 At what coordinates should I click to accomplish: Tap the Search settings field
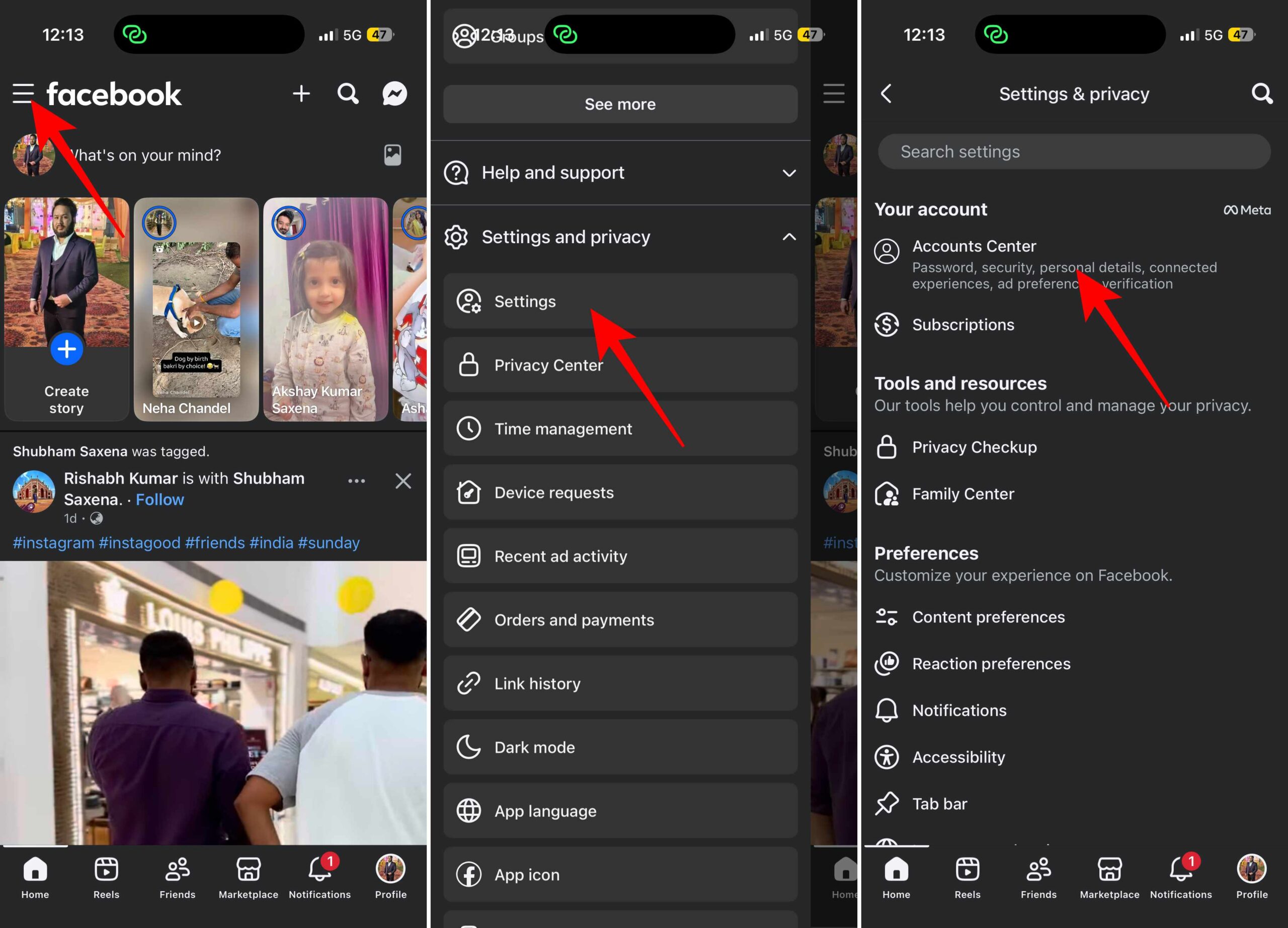(x=1074, y=151)
